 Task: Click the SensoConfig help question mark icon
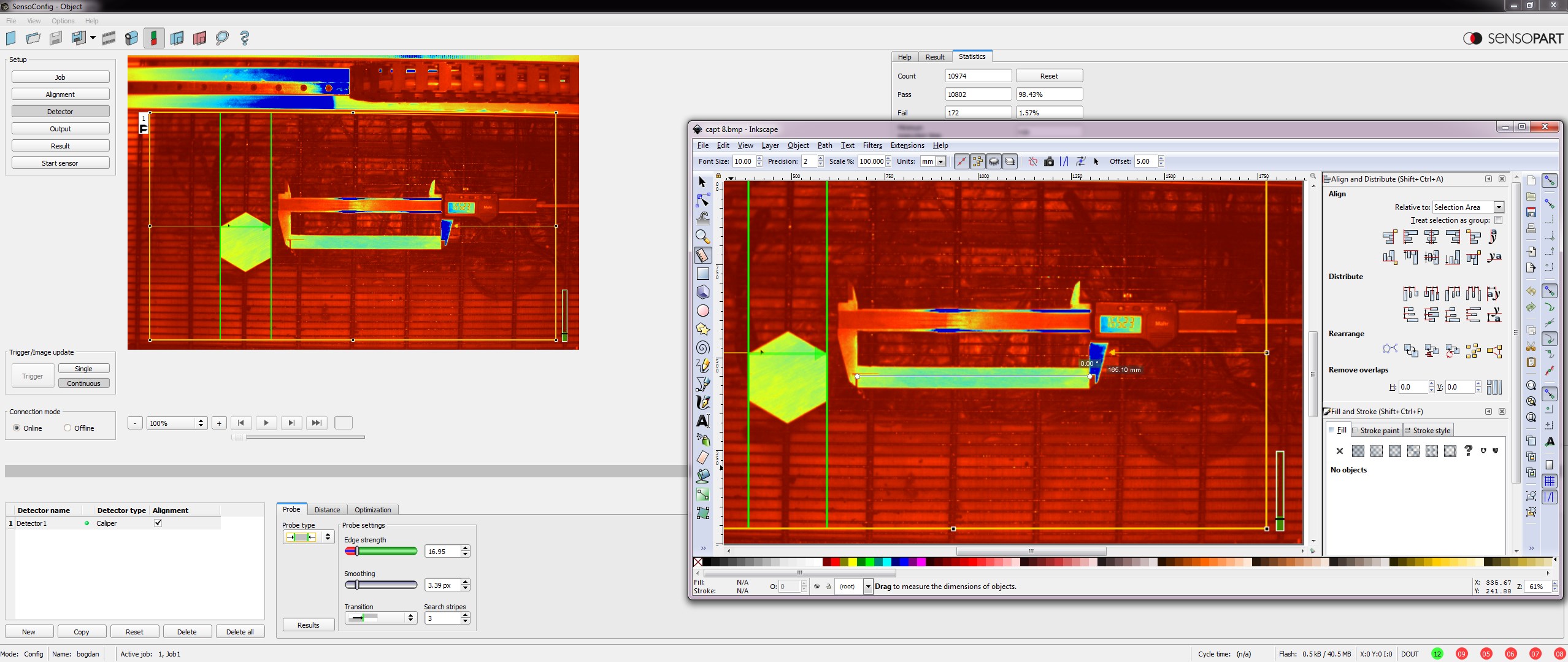click(245, 39)
